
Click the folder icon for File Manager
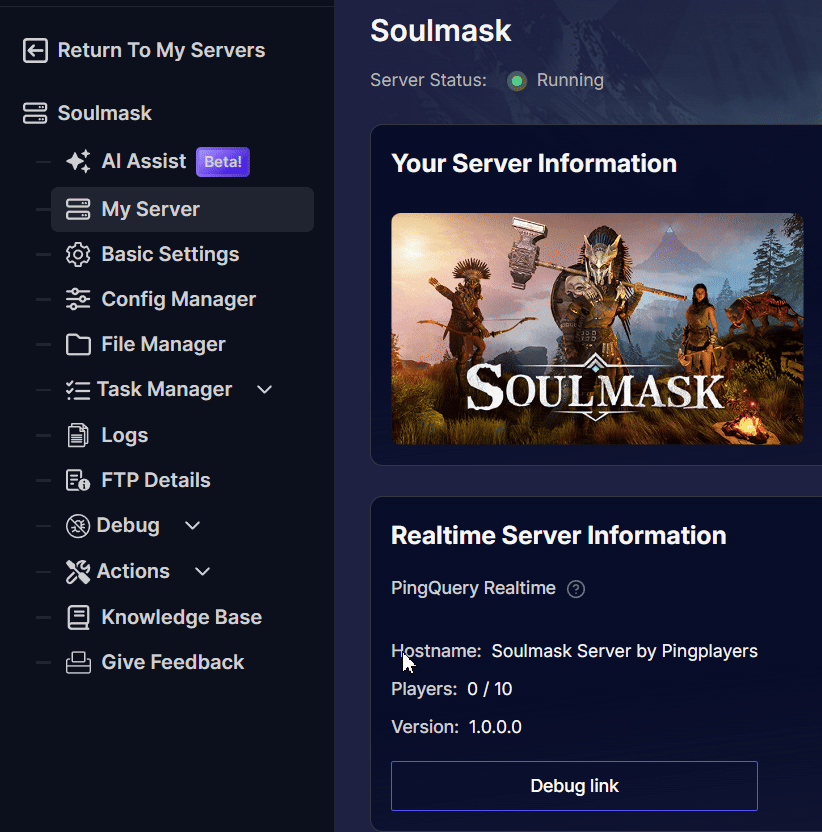[78, 344]
